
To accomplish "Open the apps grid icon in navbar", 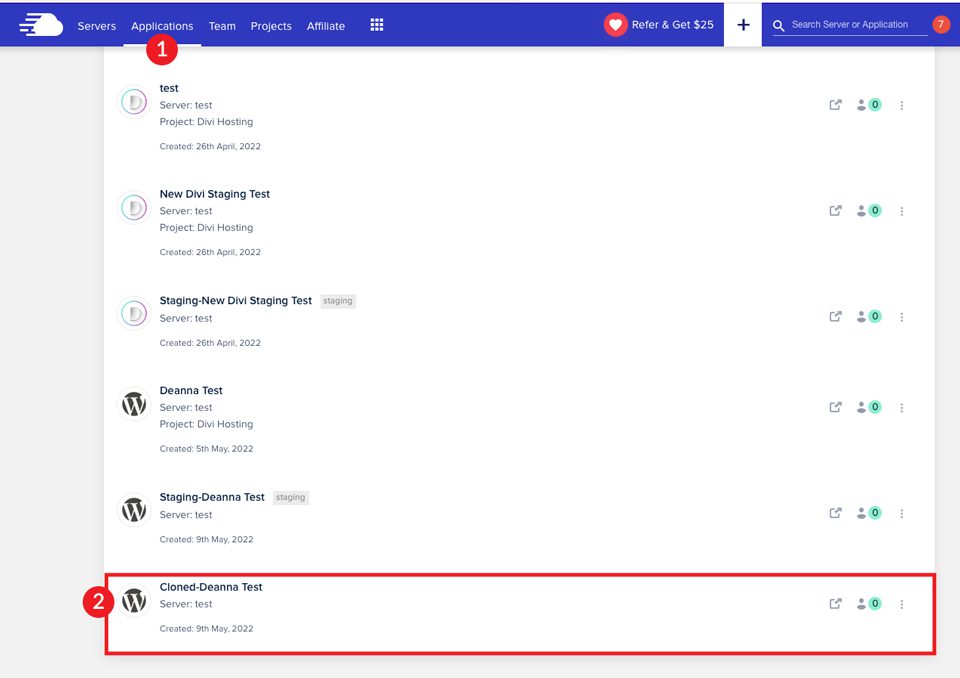I will point(377,25).
